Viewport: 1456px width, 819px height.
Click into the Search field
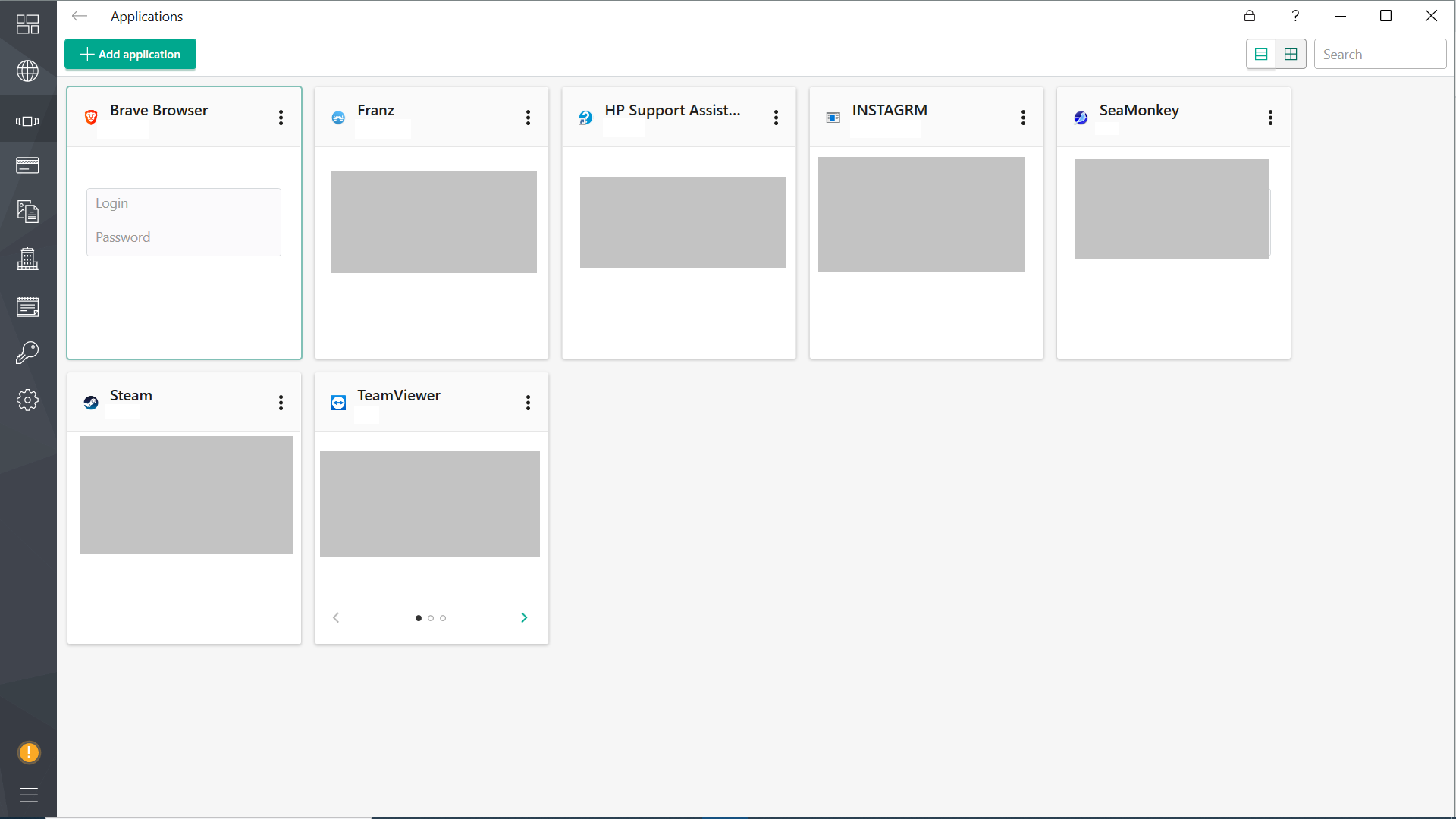click(x=1380, y=55)
